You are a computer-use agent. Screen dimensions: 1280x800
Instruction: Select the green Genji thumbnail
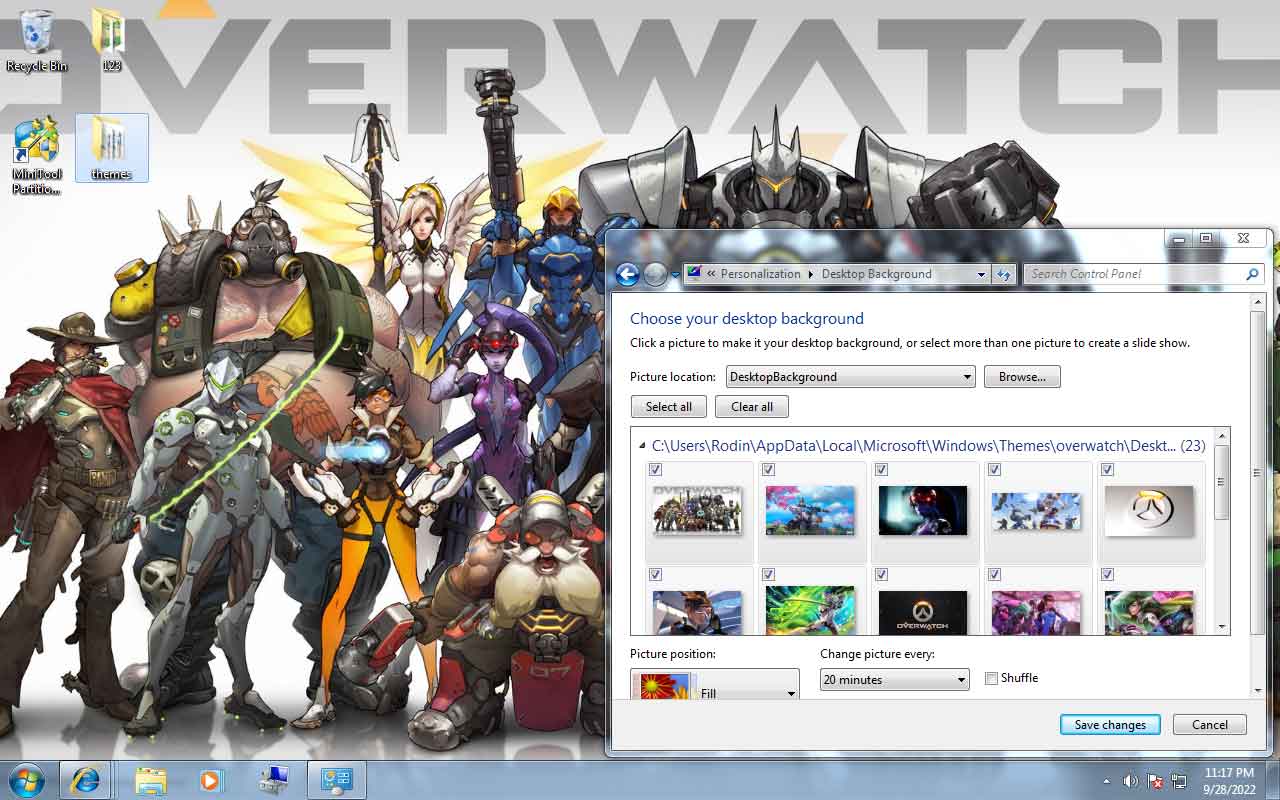(810, 610)
